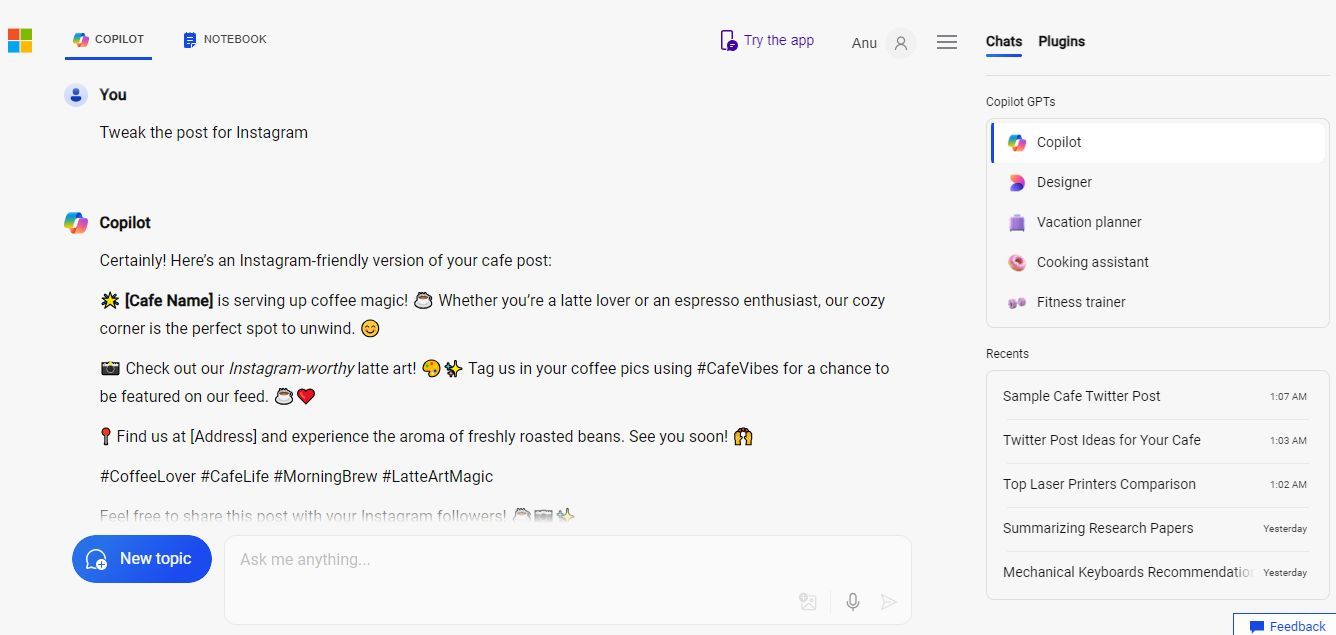
Task: Click the #CafeVibes hashtag text
Action: click(738, 368)
